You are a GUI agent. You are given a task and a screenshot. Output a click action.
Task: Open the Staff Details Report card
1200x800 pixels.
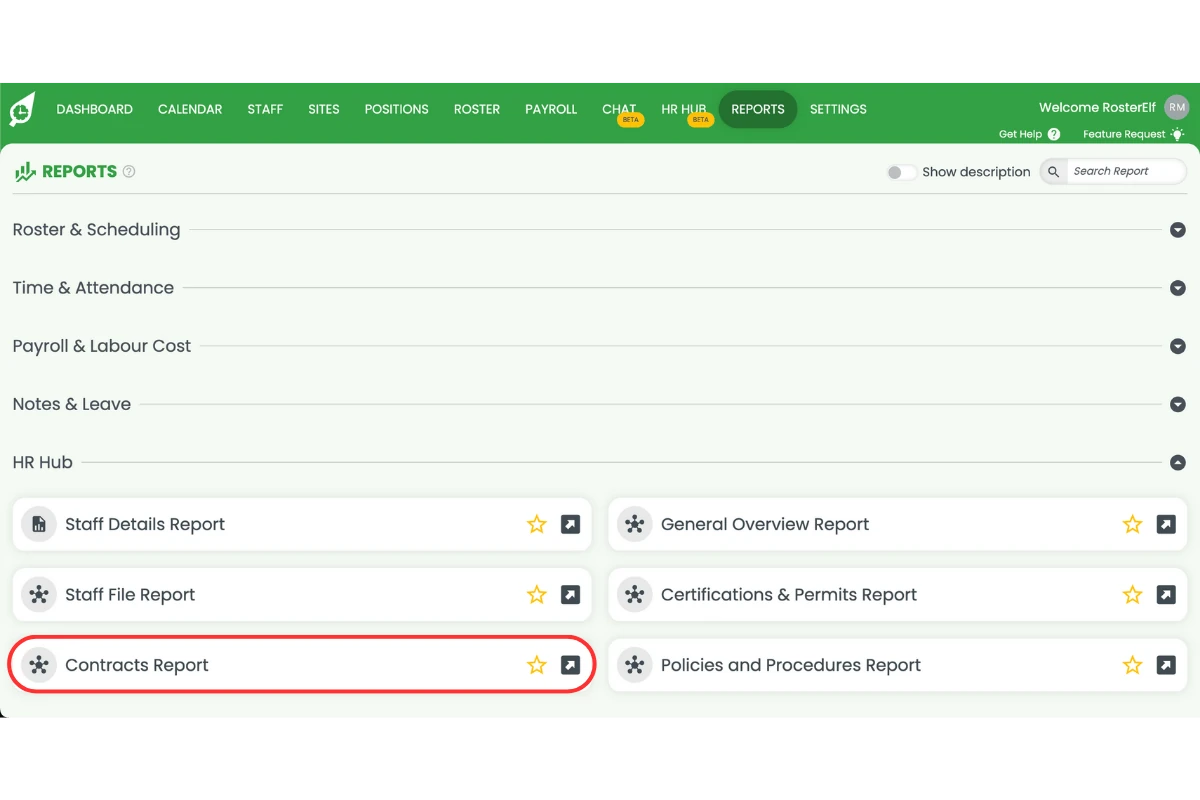click(302, 524)
